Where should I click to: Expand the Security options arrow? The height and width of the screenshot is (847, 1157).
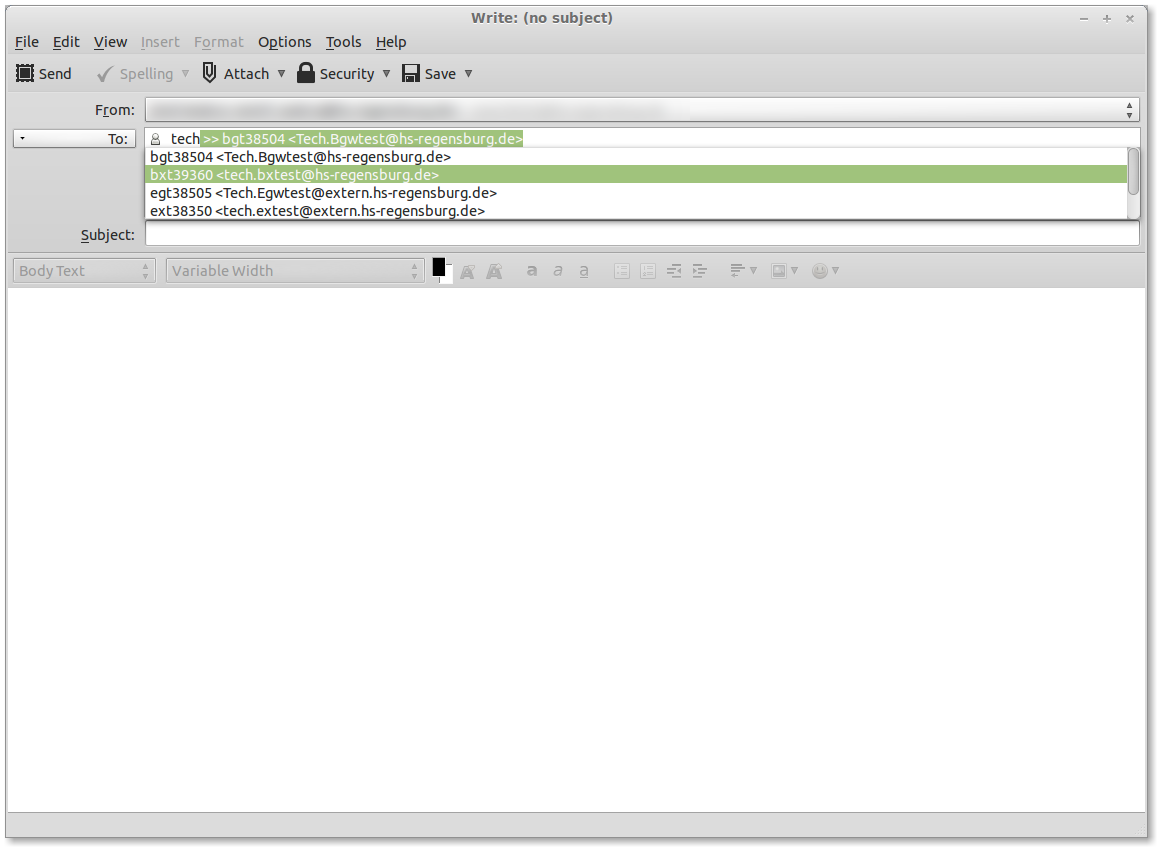pos(386,74)
